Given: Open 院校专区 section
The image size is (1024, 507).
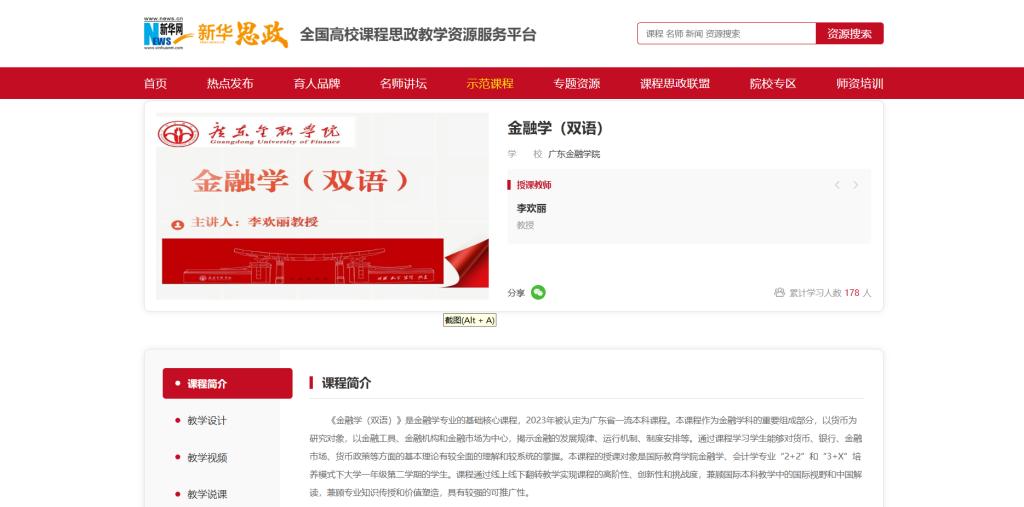Looking at the screenshot, I should pyautogui.click(x=773, y=84).
